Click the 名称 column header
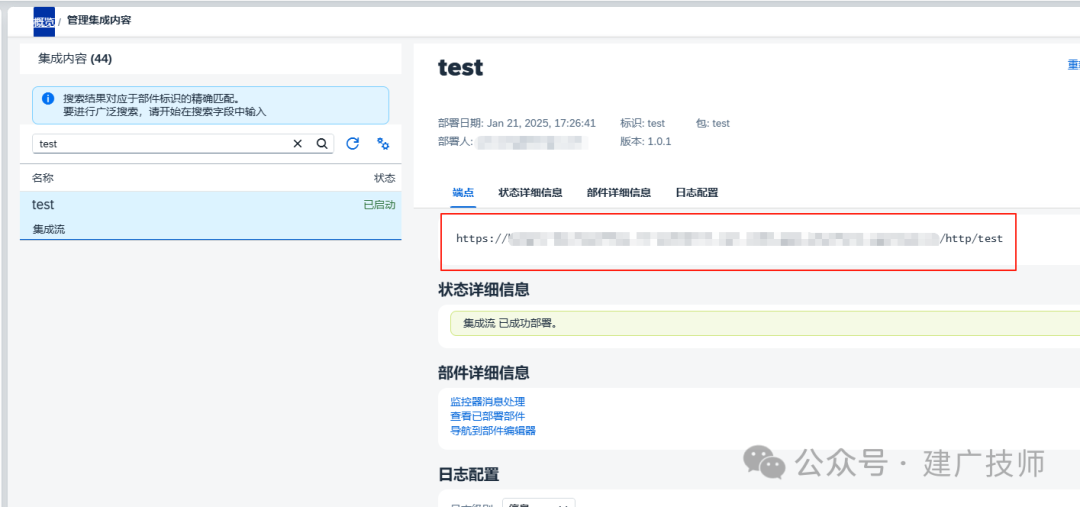The width and height of the screenshot is (1080, 507). (43, 178)
